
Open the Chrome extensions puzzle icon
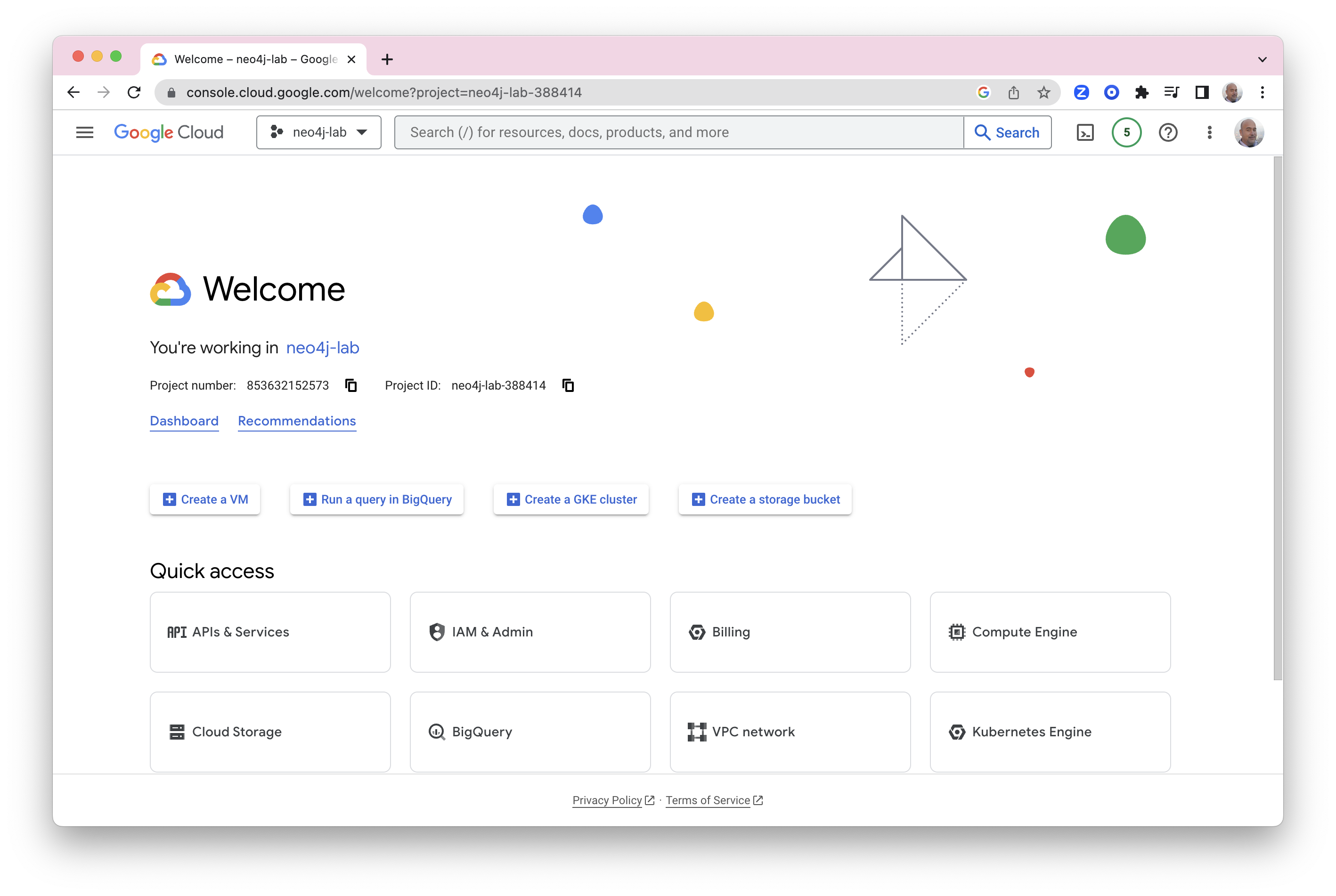click(x=1141, y=93)
